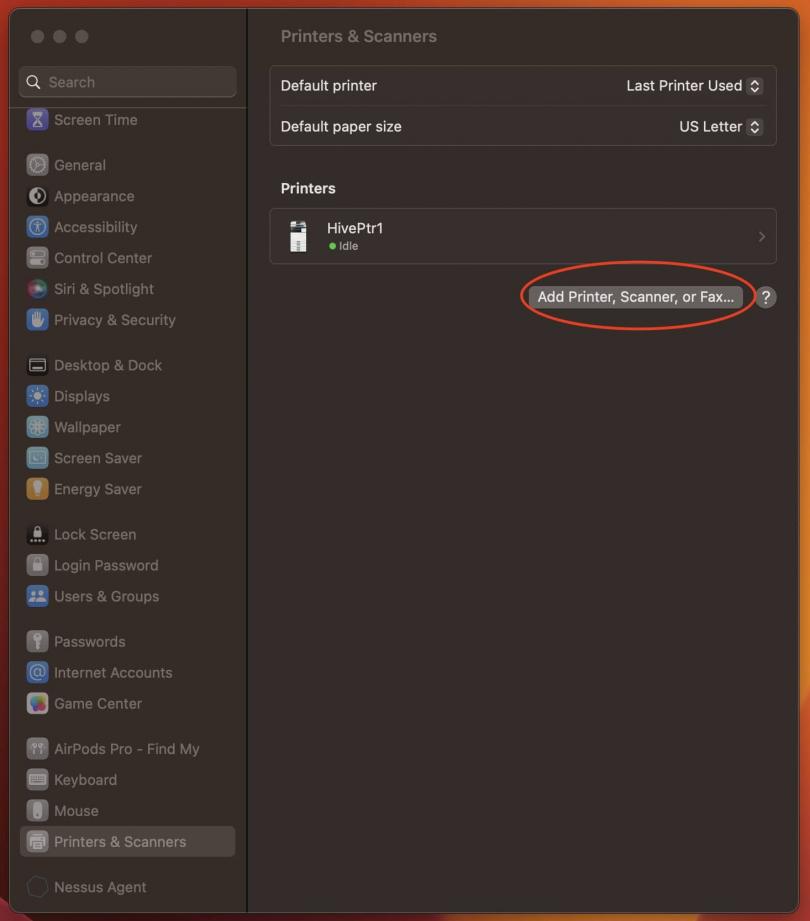
Task: Click the HivePtr1 printer name
Action: click(x=355, y=228)
